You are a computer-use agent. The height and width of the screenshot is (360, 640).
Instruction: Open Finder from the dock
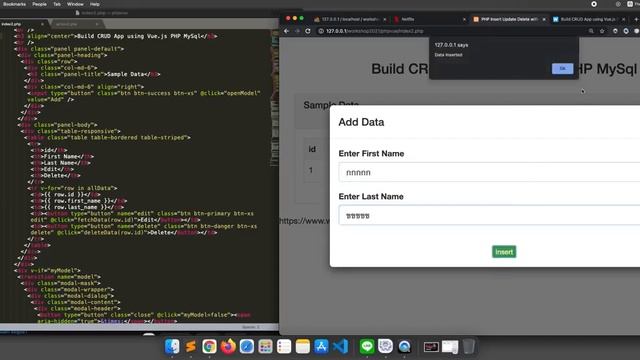[x=172, y=347]
